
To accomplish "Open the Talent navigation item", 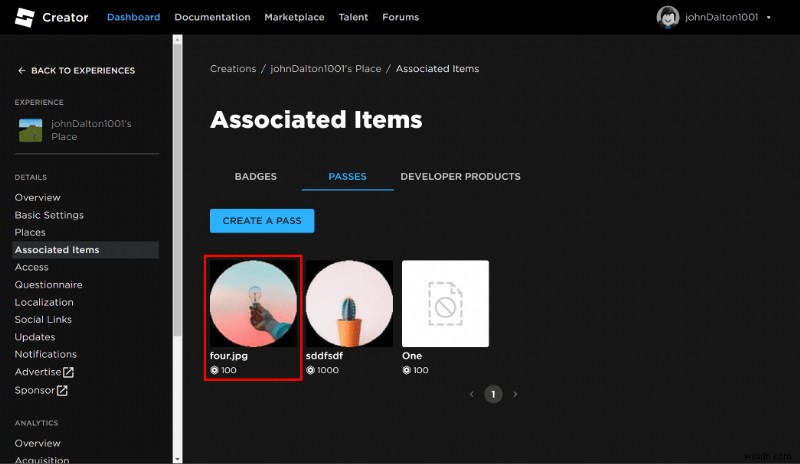I will point(353,17).
